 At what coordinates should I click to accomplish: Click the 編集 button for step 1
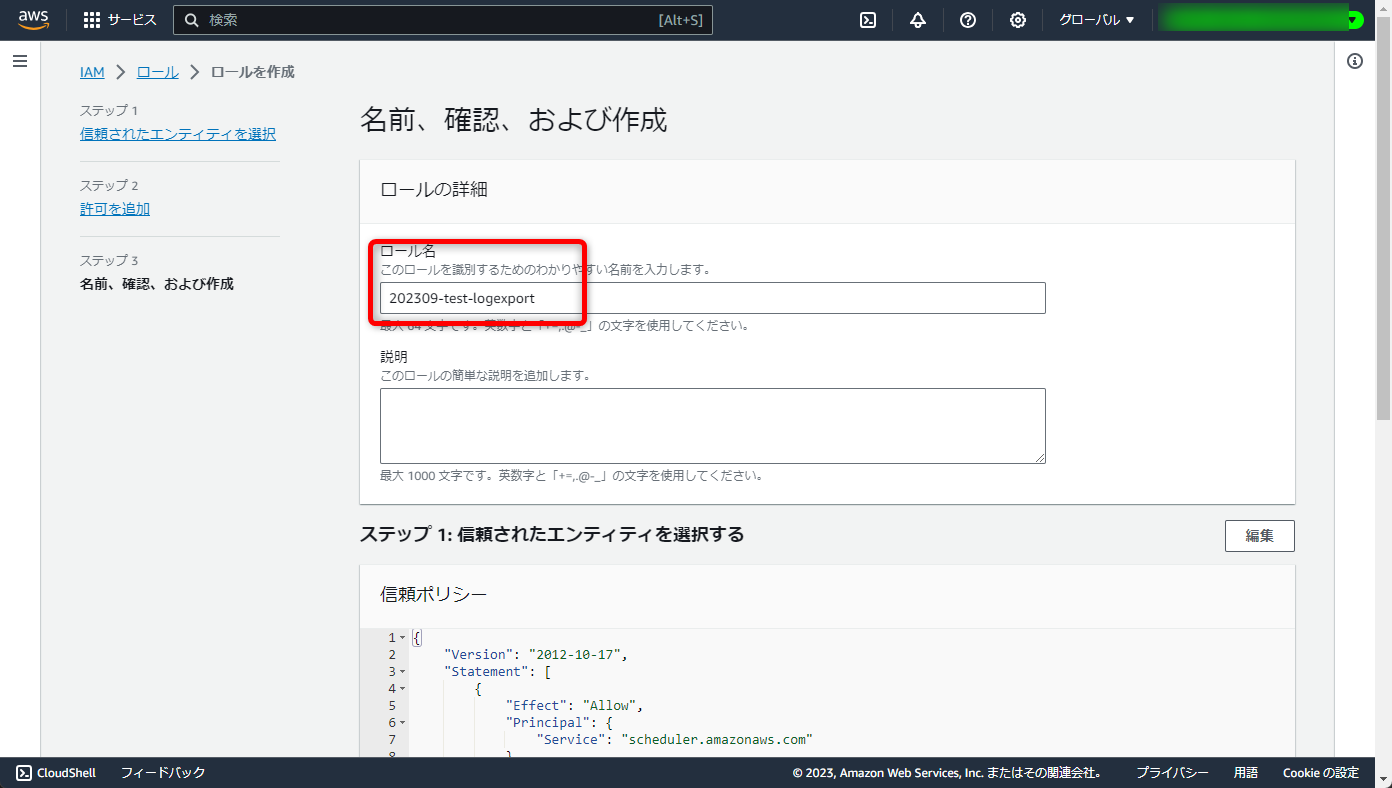click(1259, 536)
